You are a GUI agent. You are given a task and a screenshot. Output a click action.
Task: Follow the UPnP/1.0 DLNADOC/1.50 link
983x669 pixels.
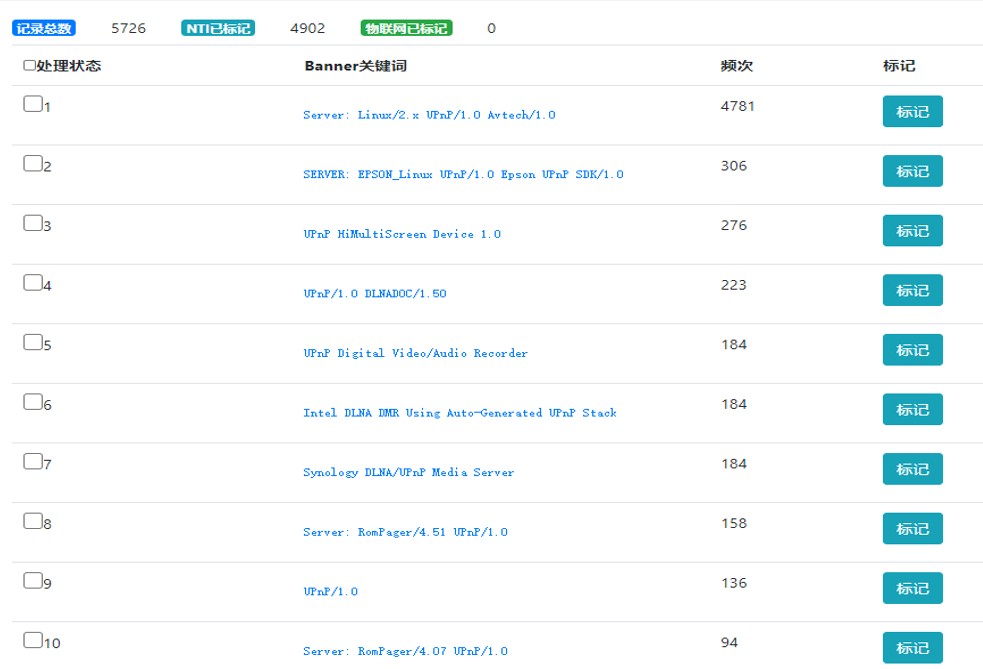pos(375,294)
